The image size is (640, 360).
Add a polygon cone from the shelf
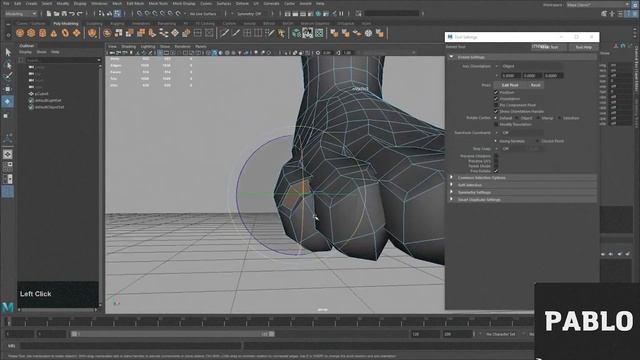point(54,33)
